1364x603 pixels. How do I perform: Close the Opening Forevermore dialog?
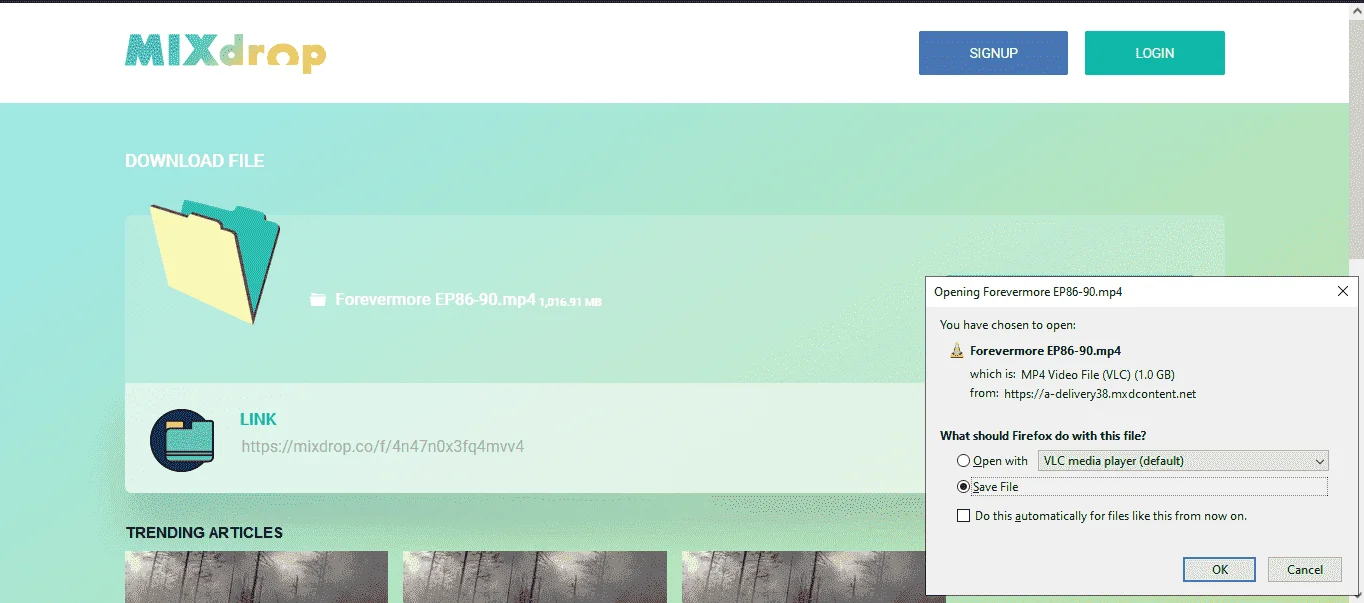[x=1342, y=291]
